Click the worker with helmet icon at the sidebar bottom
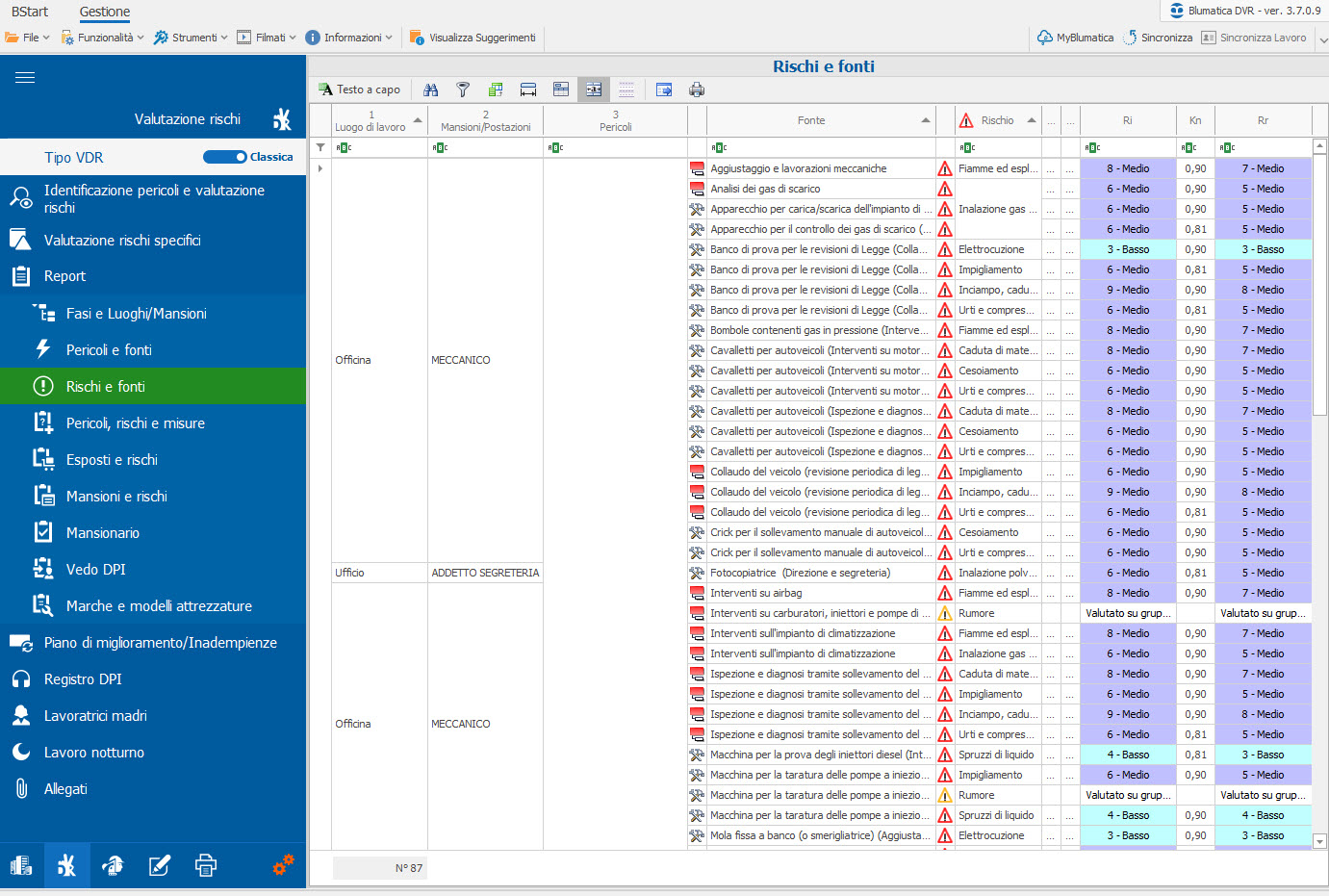The height and width of the screenshot is (896, 1329). coord(113,865)
